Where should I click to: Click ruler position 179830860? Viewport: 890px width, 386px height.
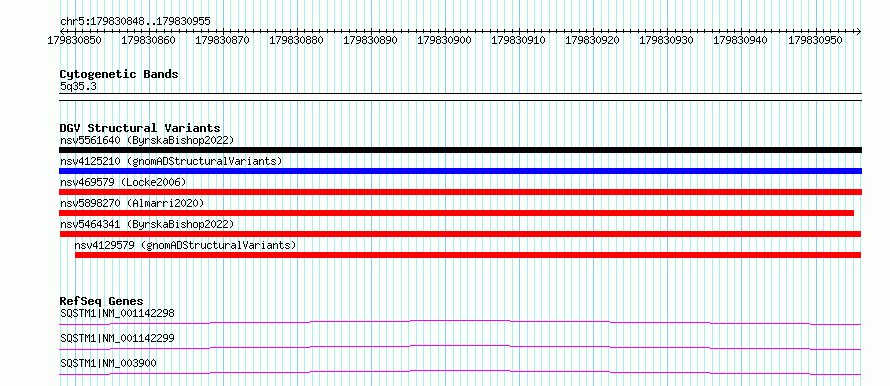coord(149,40)
